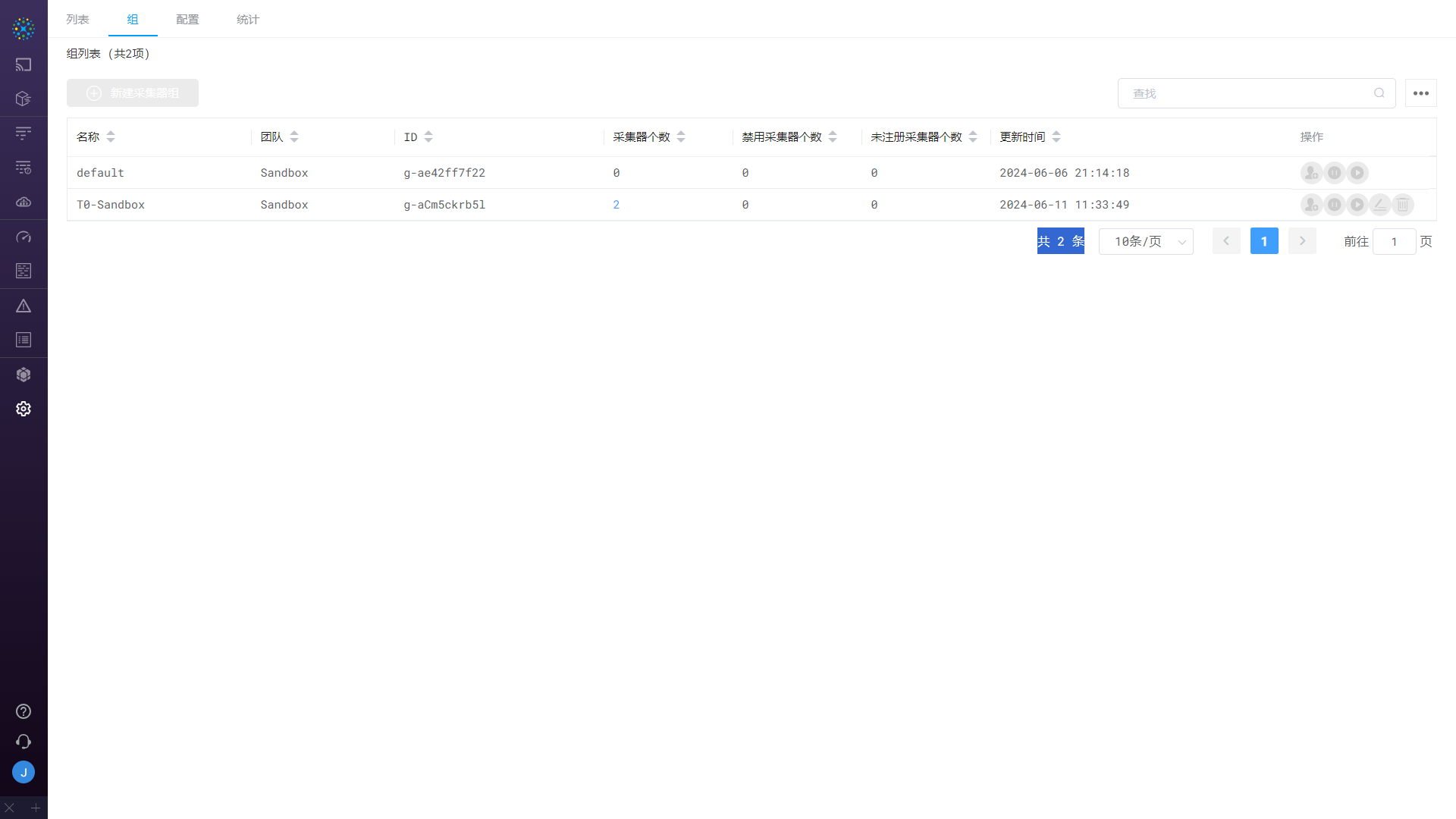This screenshot has height=819, width=1456.
Task: Click the add-user icon in the default row
Action: [x=1311, y=173]
